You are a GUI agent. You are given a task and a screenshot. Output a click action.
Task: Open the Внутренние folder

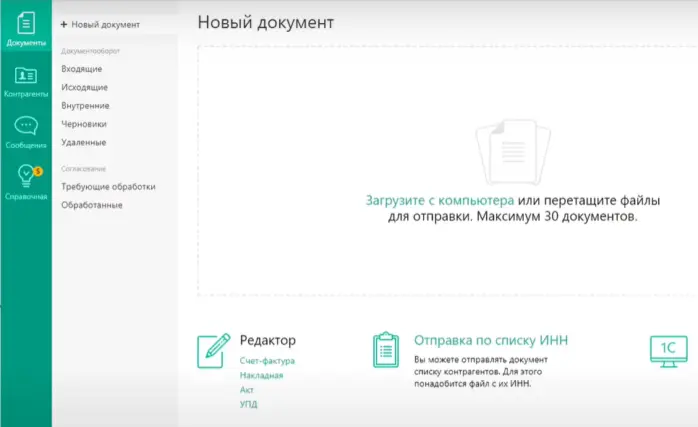coord(85,106)
